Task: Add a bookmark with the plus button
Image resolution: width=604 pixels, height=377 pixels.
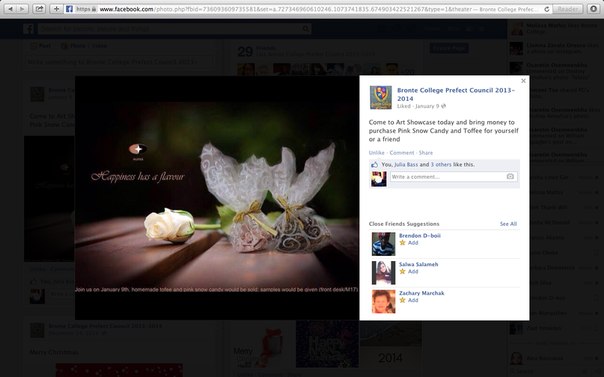Action: (56, 8)
